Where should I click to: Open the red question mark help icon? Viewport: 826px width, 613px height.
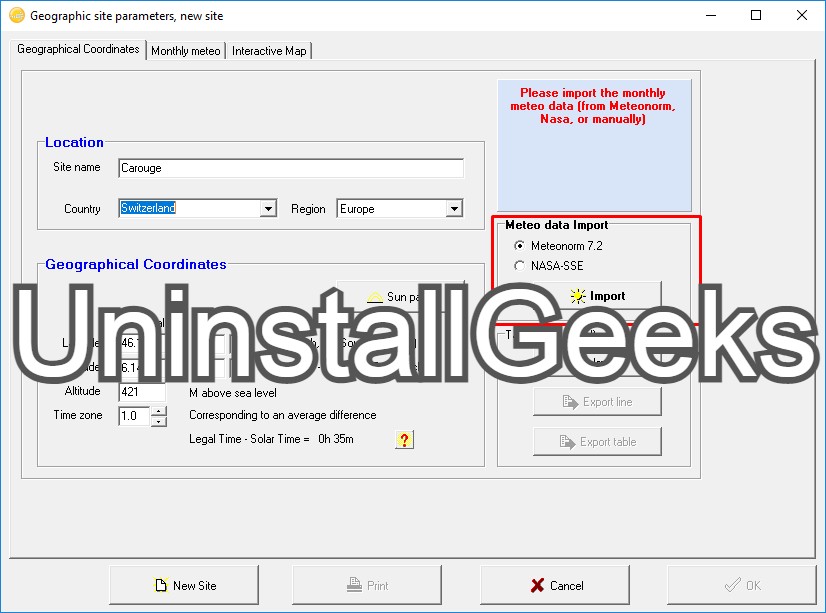(x=404, y=440)
